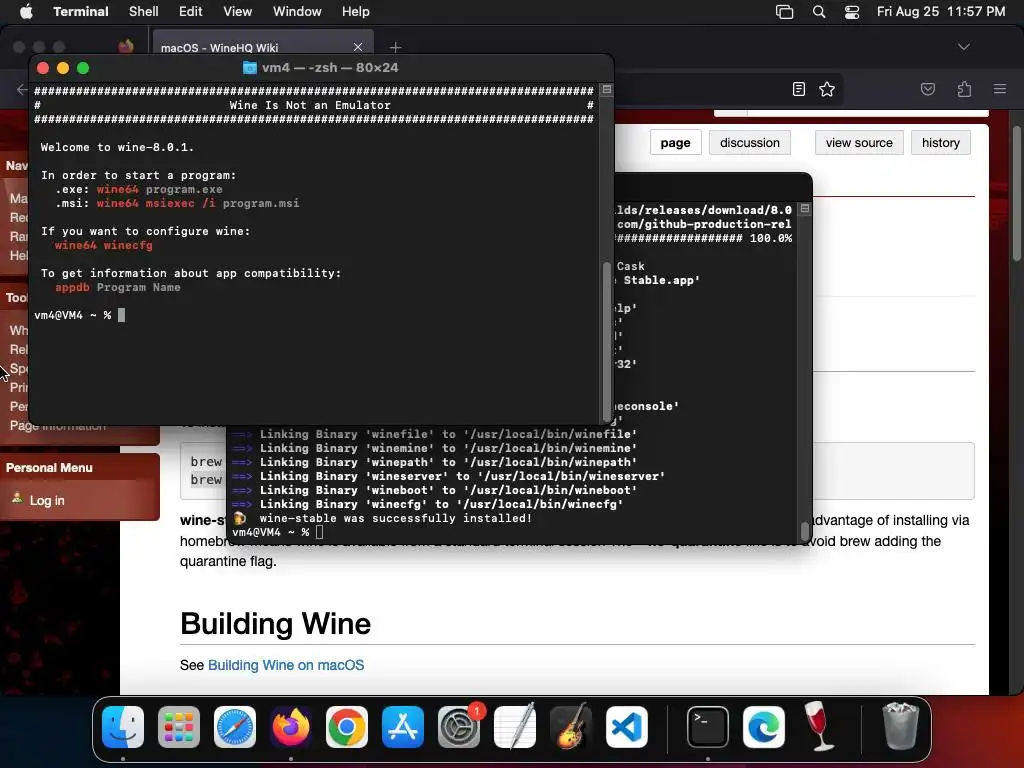
Task: Launch GarageBand from the Dock
Action: 571,727
